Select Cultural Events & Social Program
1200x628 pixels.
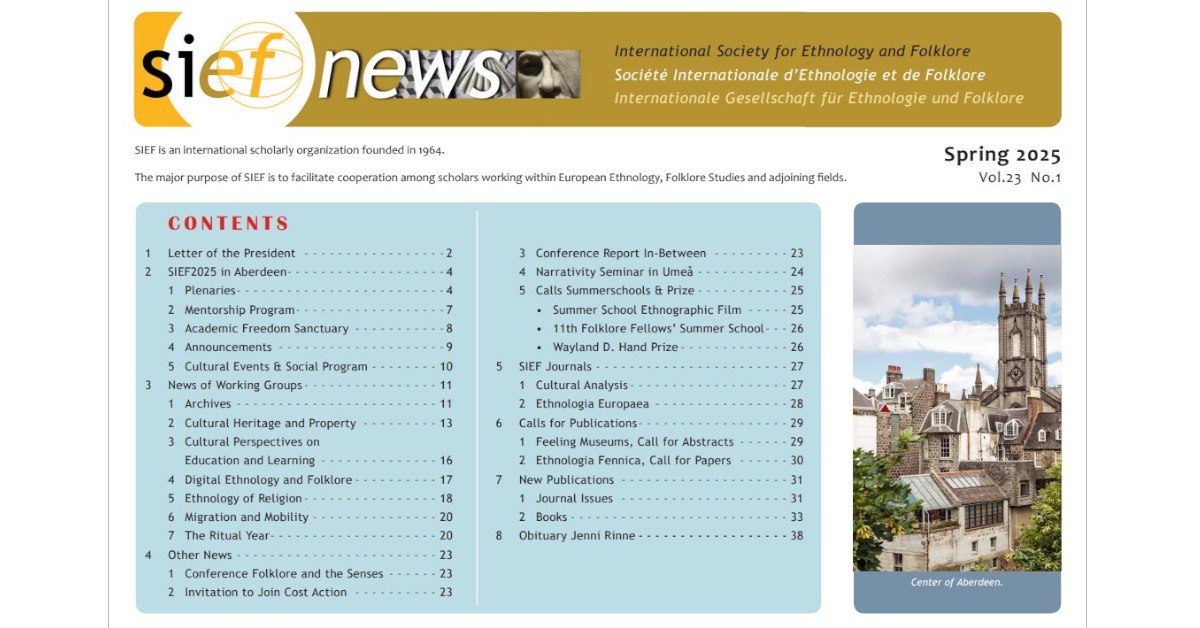coord(276,367)
